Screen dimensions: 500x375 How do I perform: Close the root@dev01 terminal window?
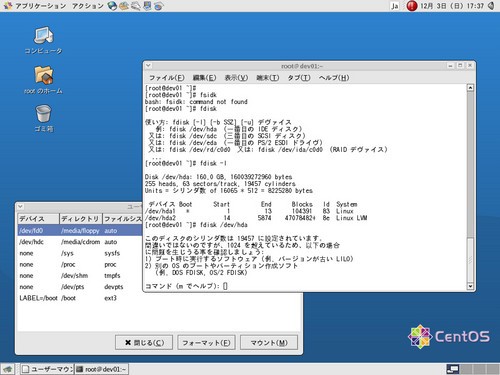(470, 66)
